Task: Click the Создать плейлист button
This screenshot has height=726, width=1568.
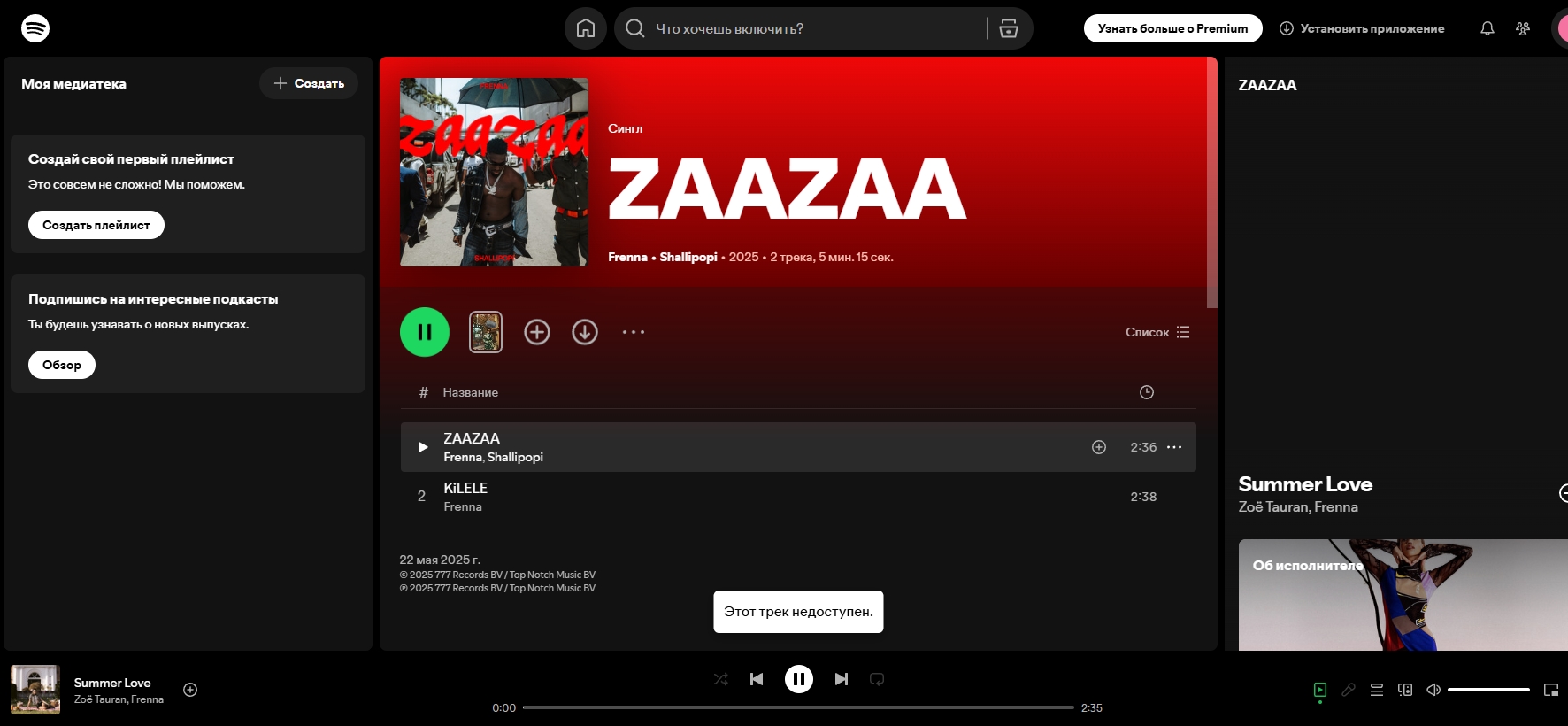Action: (x=96, y=225)
